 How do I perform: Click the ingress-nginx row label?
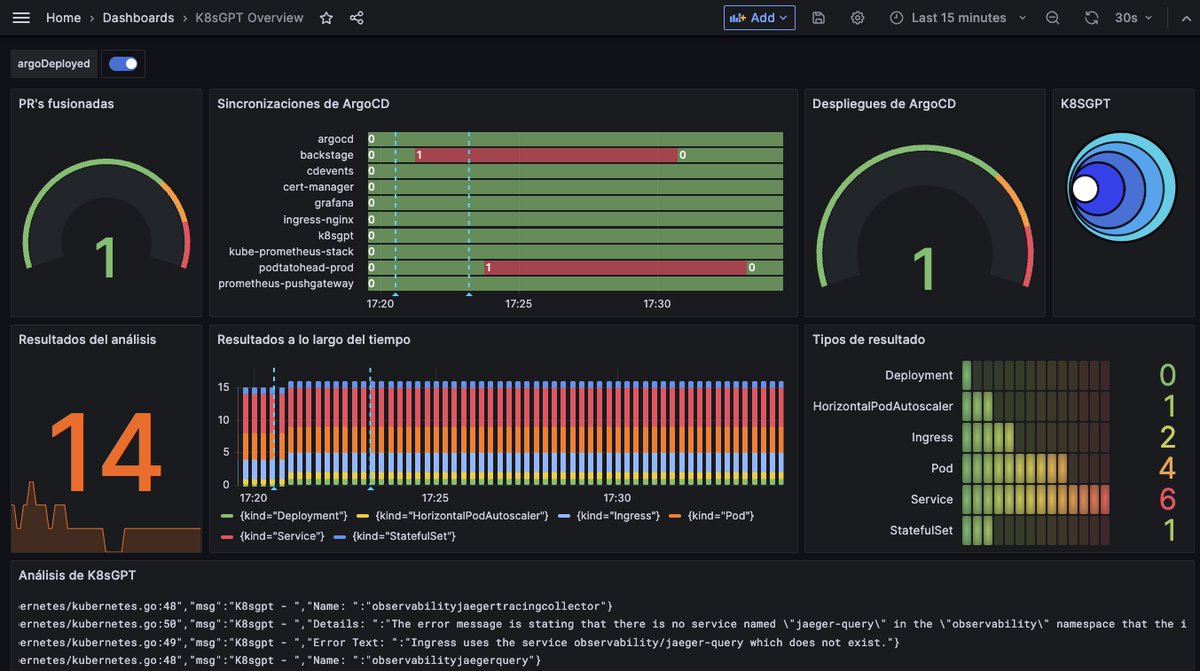pos(319,219)
